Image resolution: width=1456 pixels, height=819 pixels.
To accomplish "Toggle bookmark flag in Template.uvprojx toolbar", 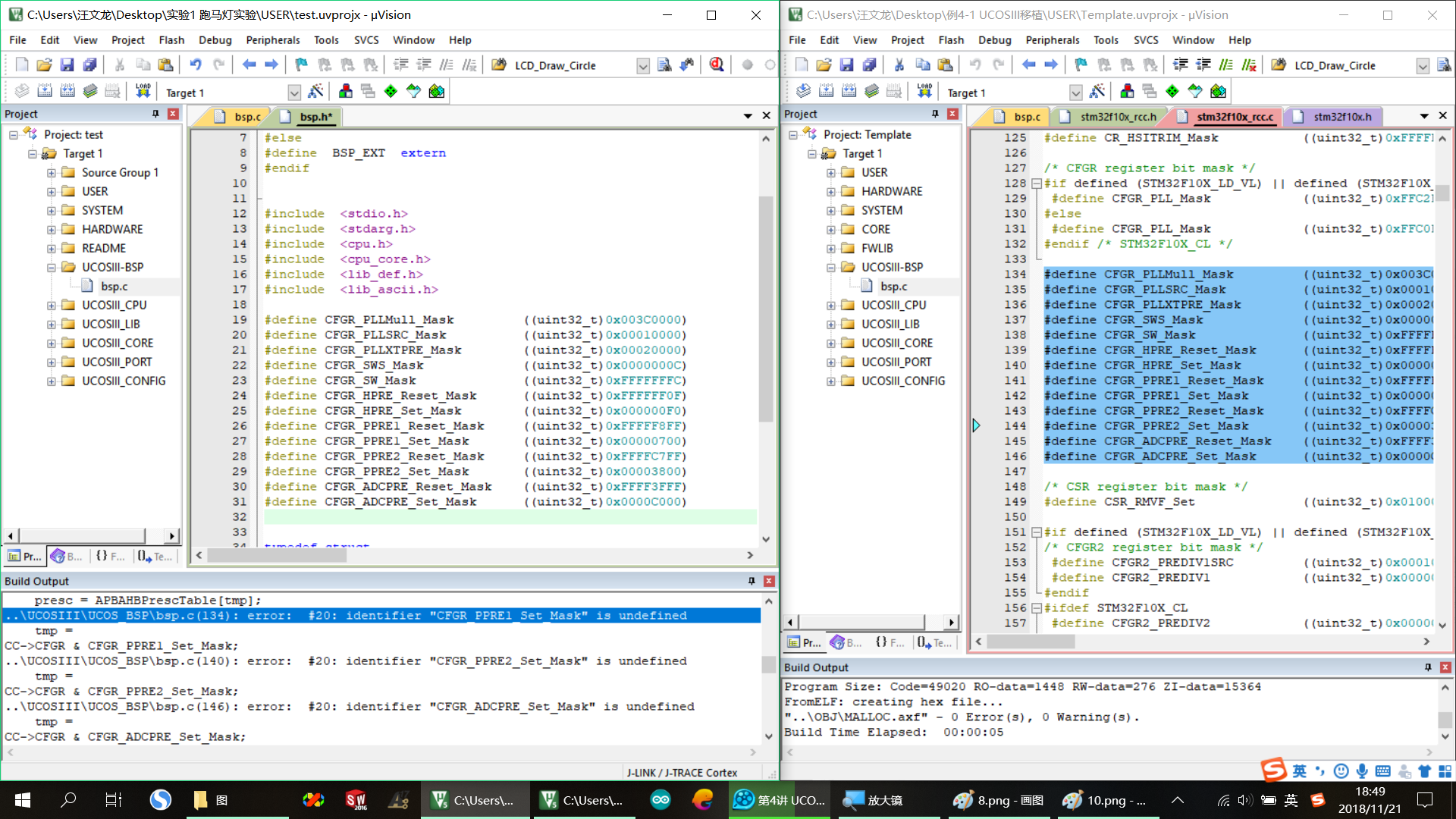I will coord(1081,65).
